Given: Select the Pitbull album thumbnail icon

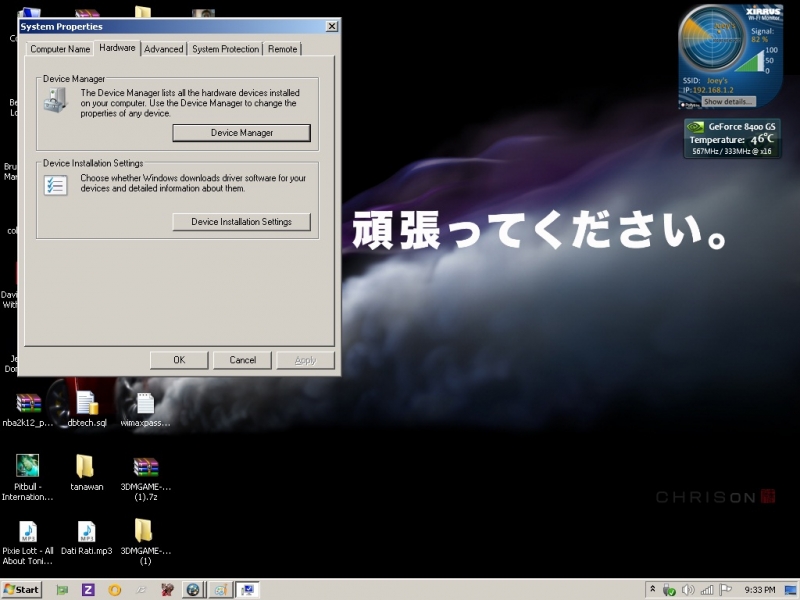Looking at the screenshot, I should (28, 466).
